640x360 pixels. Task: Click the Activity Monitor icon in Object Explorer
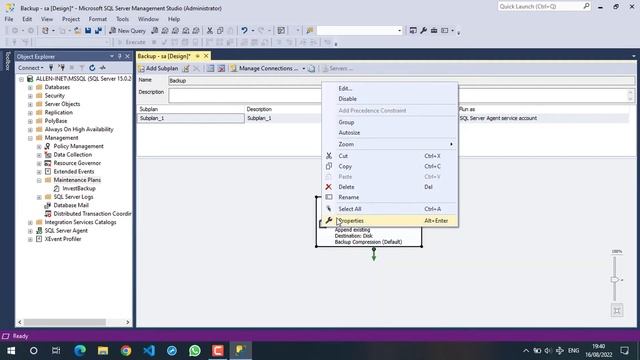point(103,68)
